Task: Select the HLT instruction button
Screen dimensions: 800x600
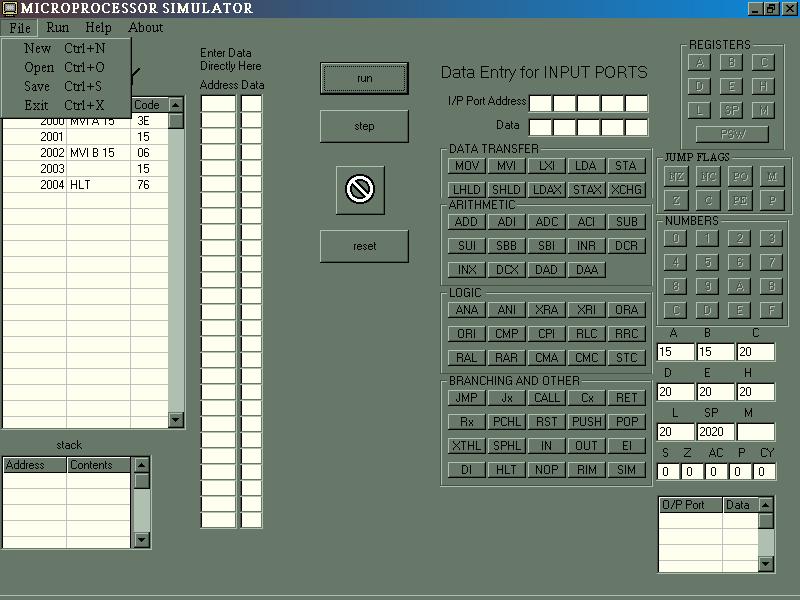Action: pyautogui.click(x=506, y=470)
